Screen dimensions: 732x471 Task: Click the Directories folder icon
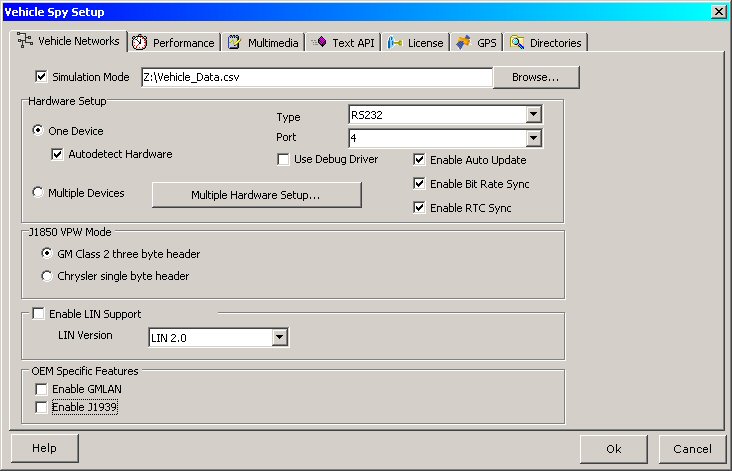(x=517, y=43)
